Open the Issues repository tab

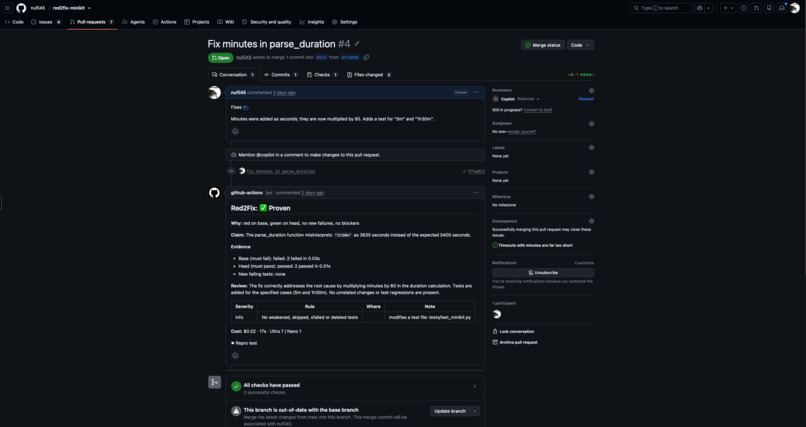point(46,22)
